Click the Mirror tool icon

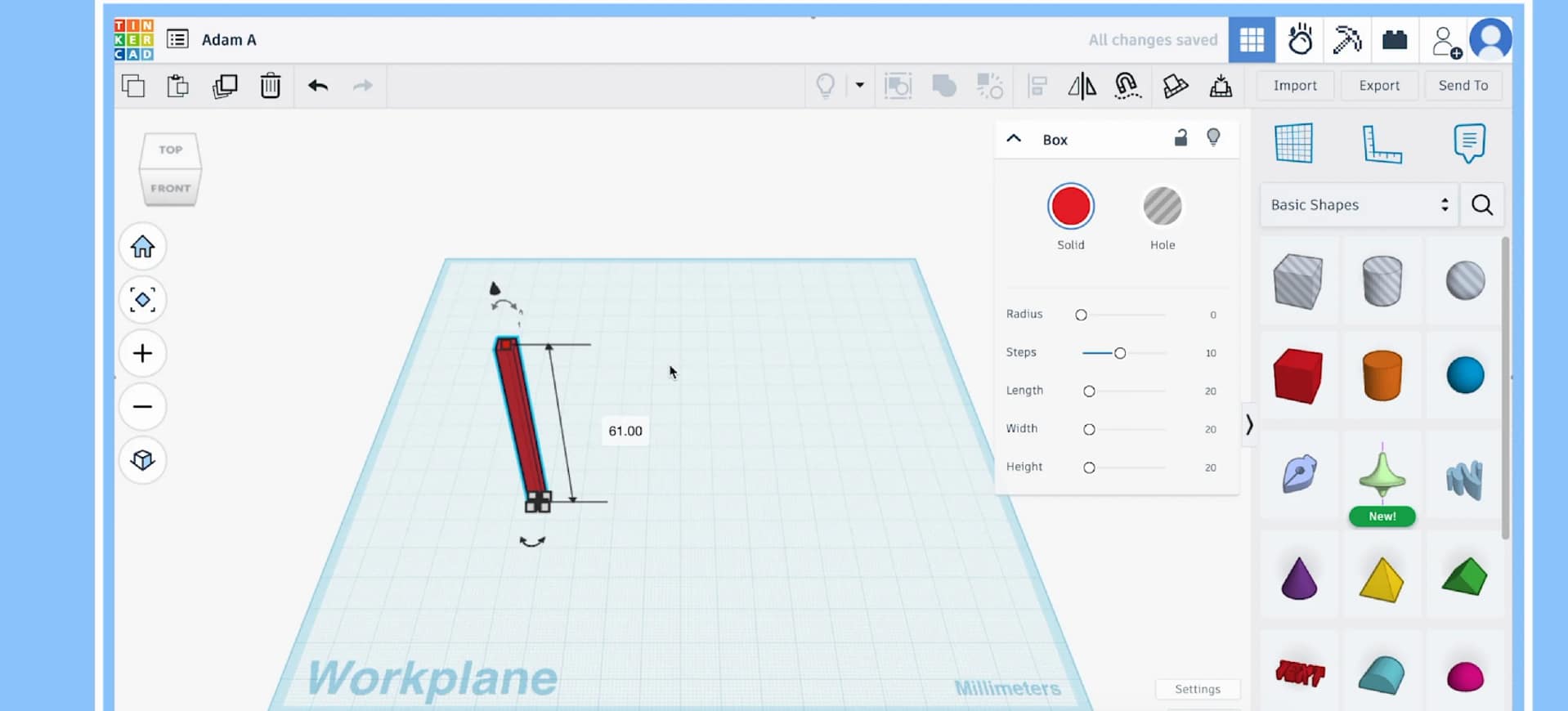pos(1082,86)
